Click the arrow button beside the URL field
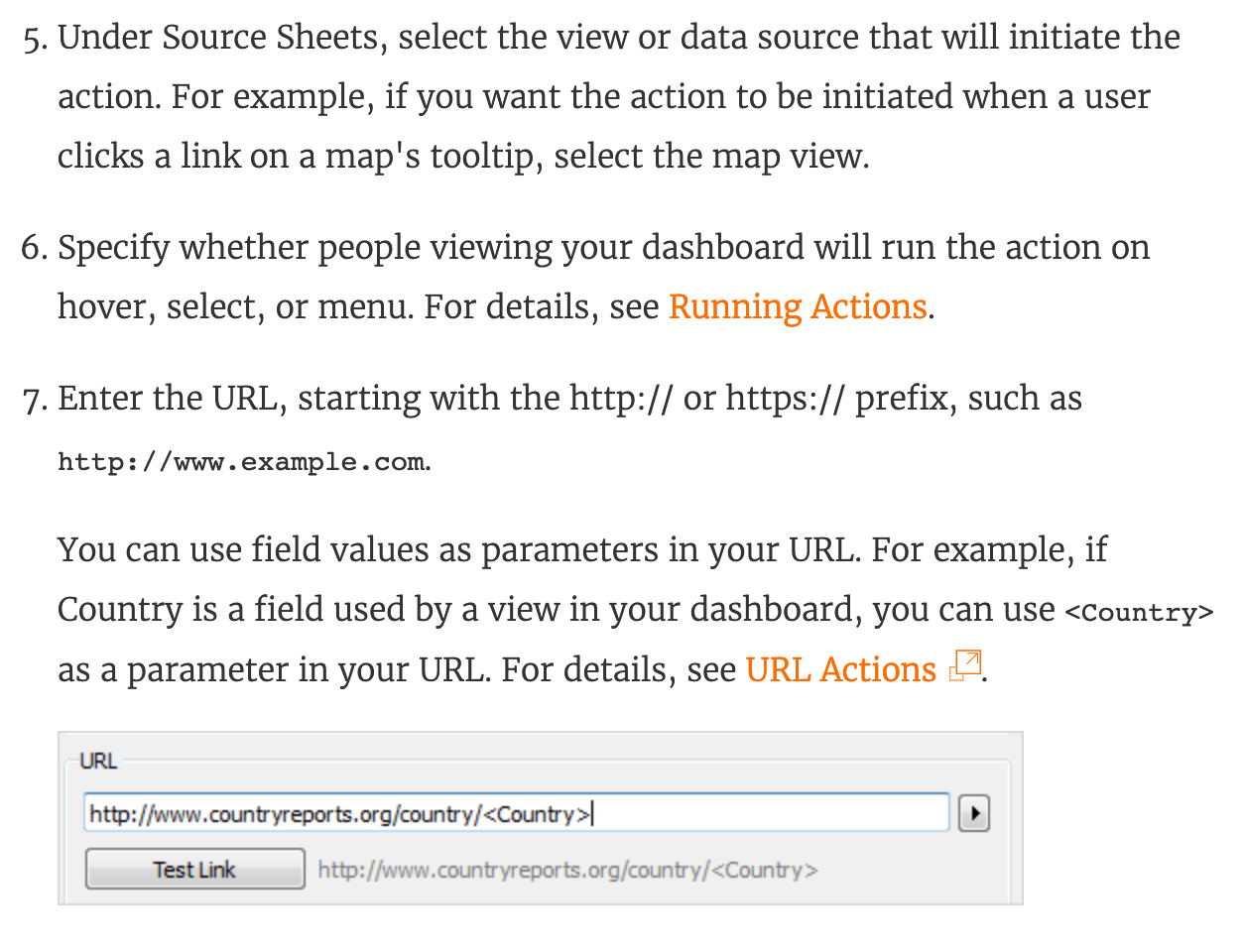 pos(974,814)
